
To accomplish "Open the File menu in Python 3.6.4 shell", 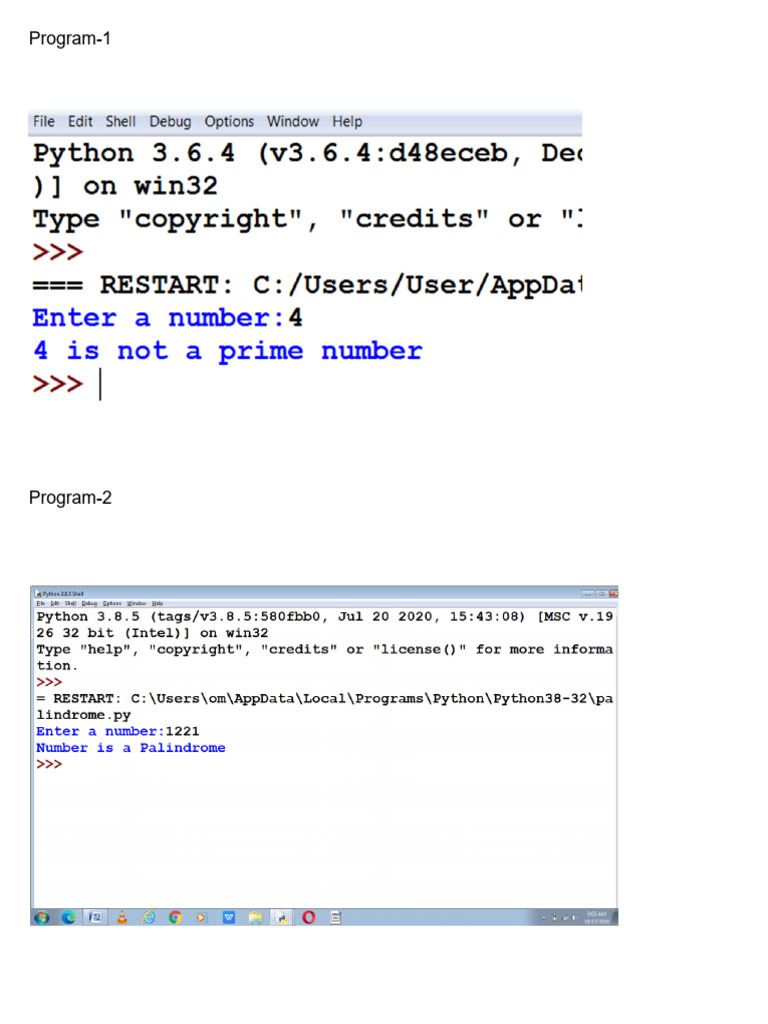I will point(44,121).
